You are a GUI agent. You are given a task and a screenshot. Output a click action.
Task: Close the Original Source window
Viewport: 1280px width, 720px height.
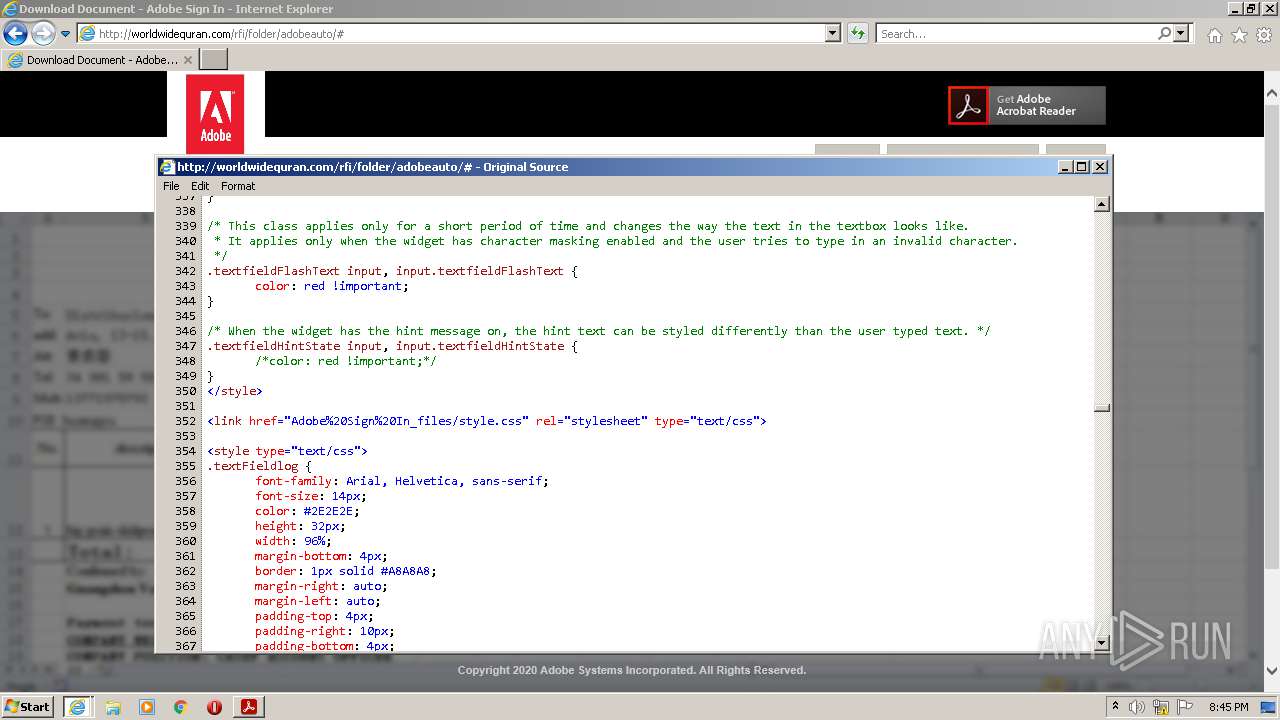coord(1100,167)
